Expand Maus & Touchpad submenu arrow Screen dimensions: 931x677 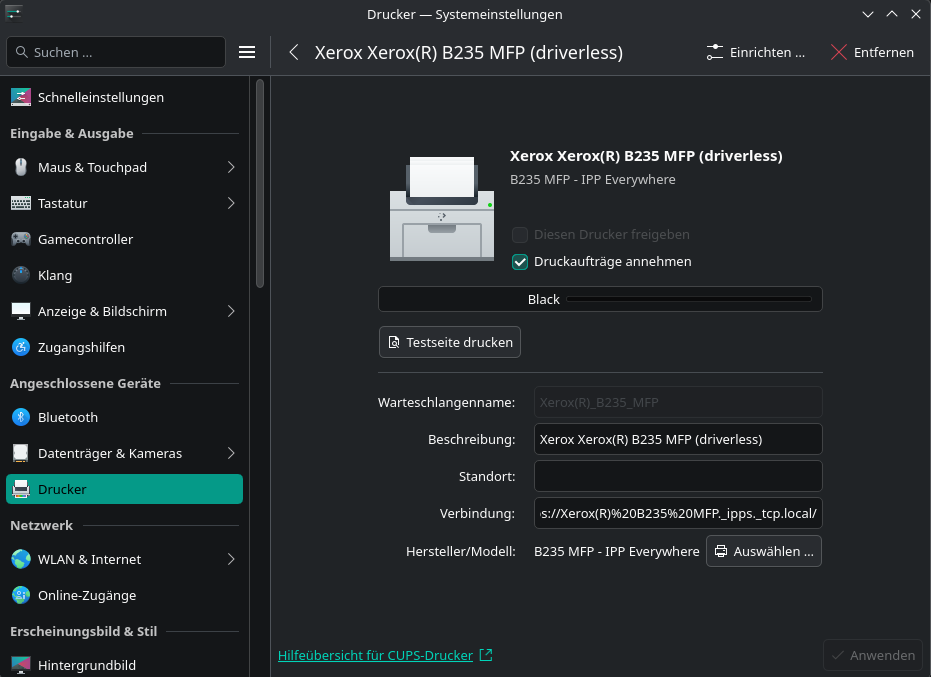(231, 167)
